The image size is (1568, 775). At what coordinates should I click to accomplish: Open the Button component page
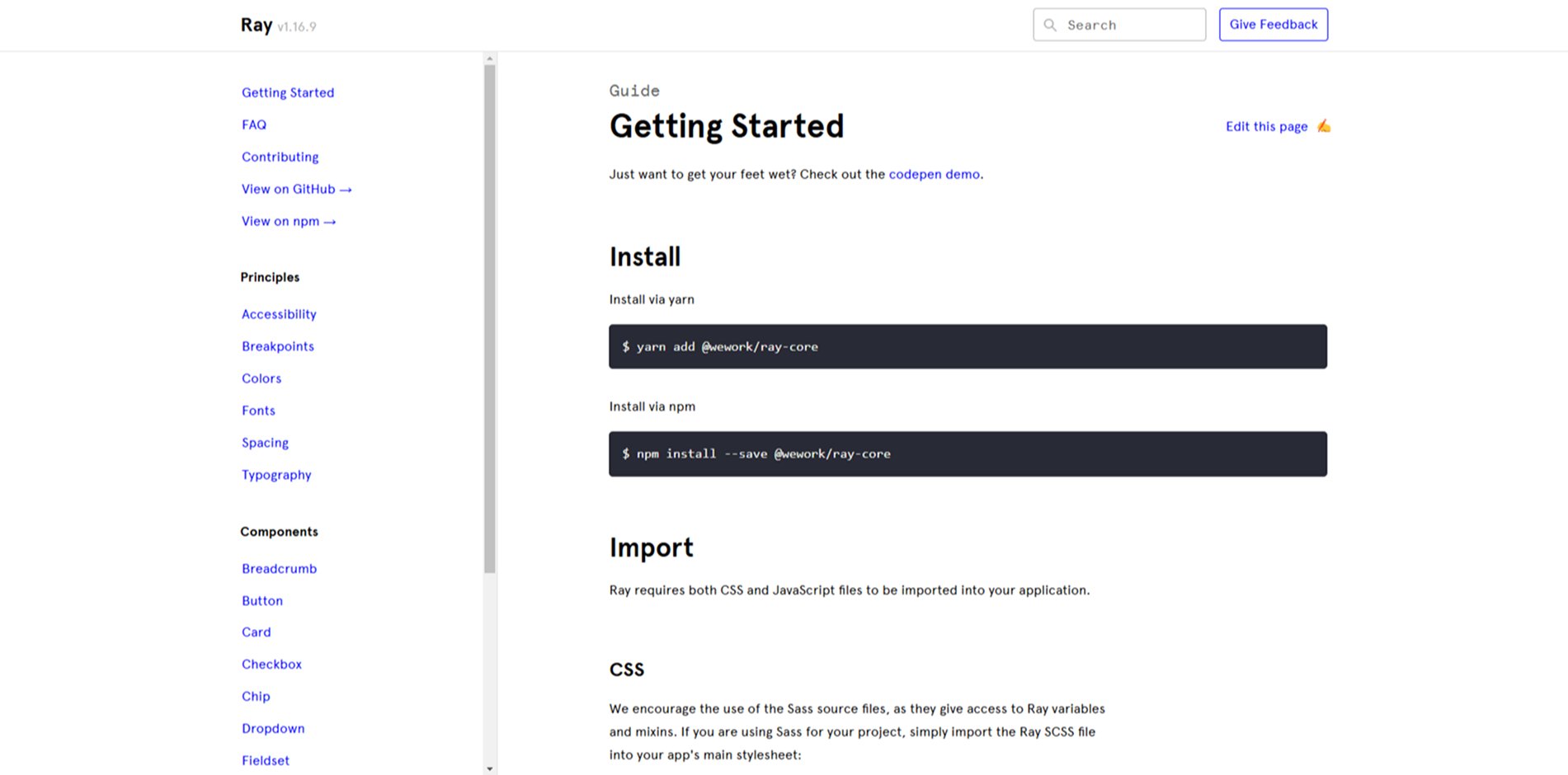(x=262, y=601)
